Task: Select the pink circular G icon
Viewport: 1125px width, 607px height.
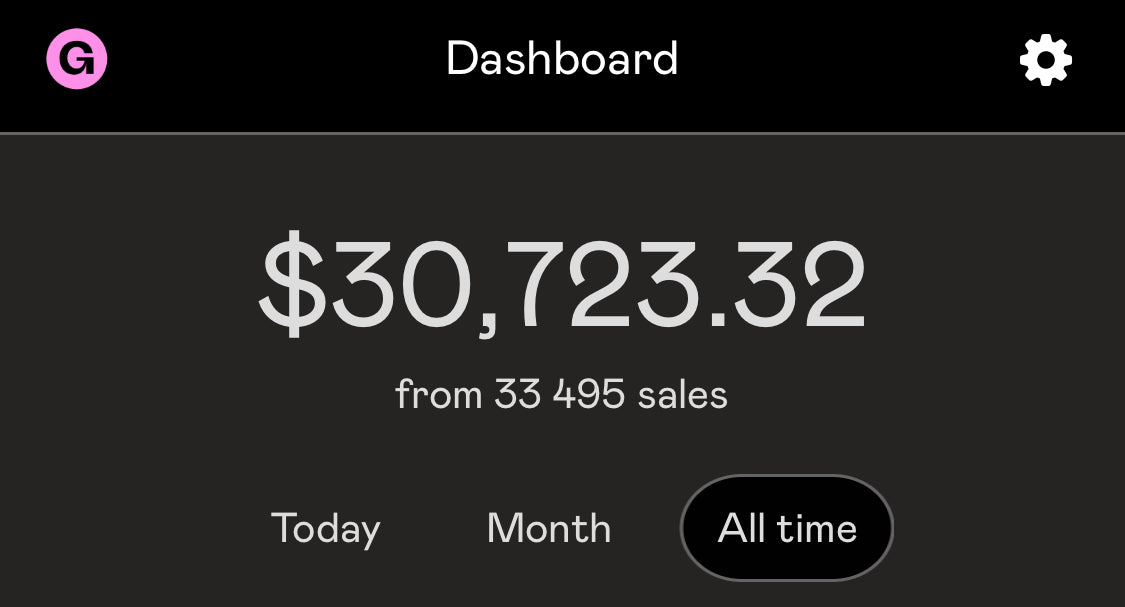Action: point(77,60)
